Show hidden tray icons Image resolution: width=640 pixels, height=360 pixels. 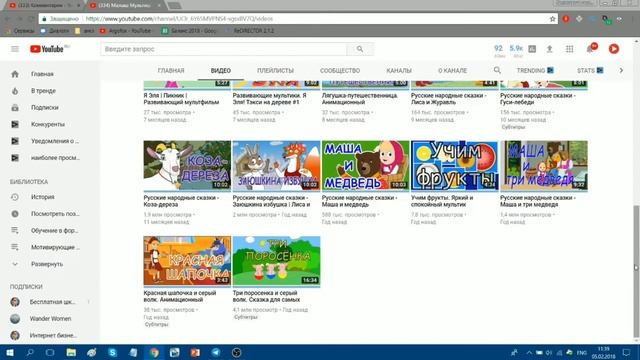(529, 353)
